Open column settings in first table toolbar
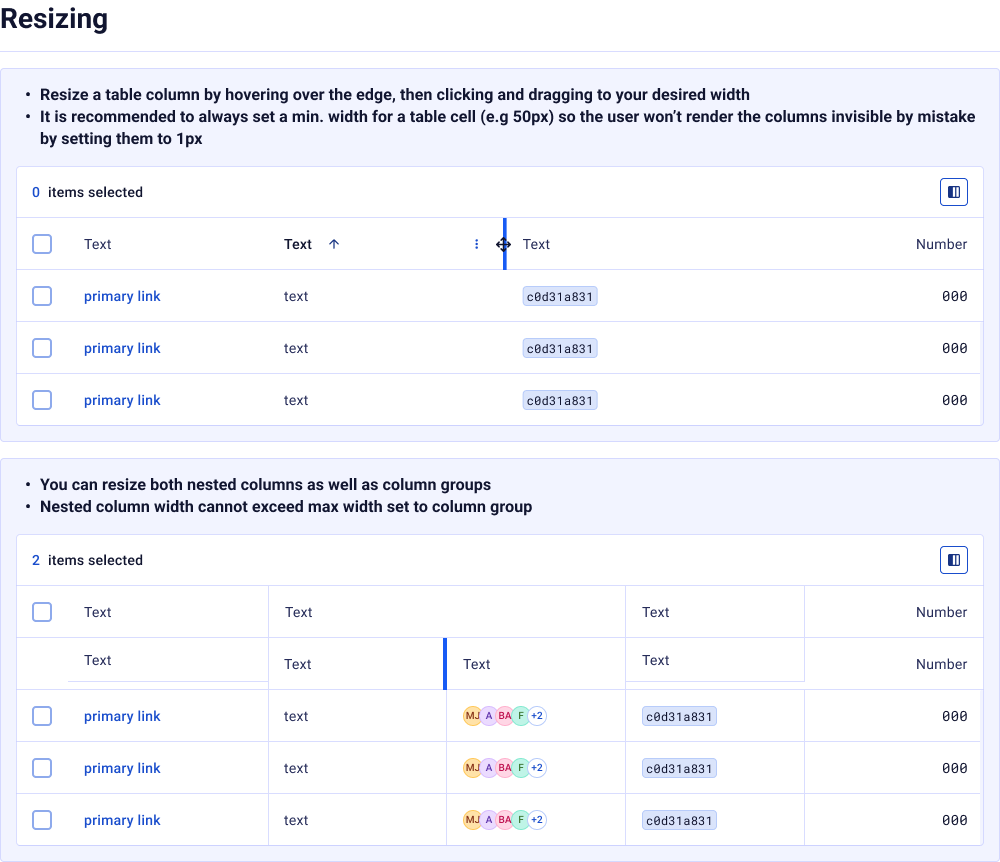Image resolution: width=1000 pixels, height=862 pixels. (x=953, y=192)
